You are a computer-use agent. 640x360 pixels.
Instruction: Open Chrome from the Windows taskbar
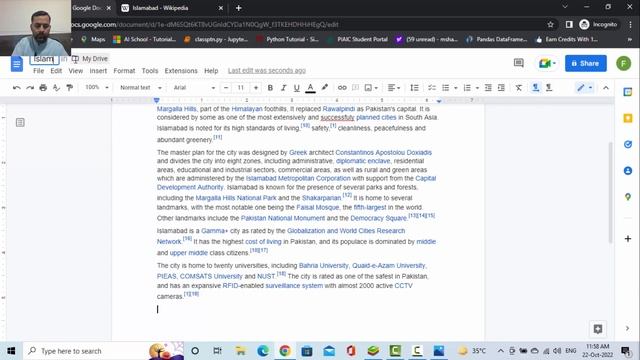coord(285,351)
